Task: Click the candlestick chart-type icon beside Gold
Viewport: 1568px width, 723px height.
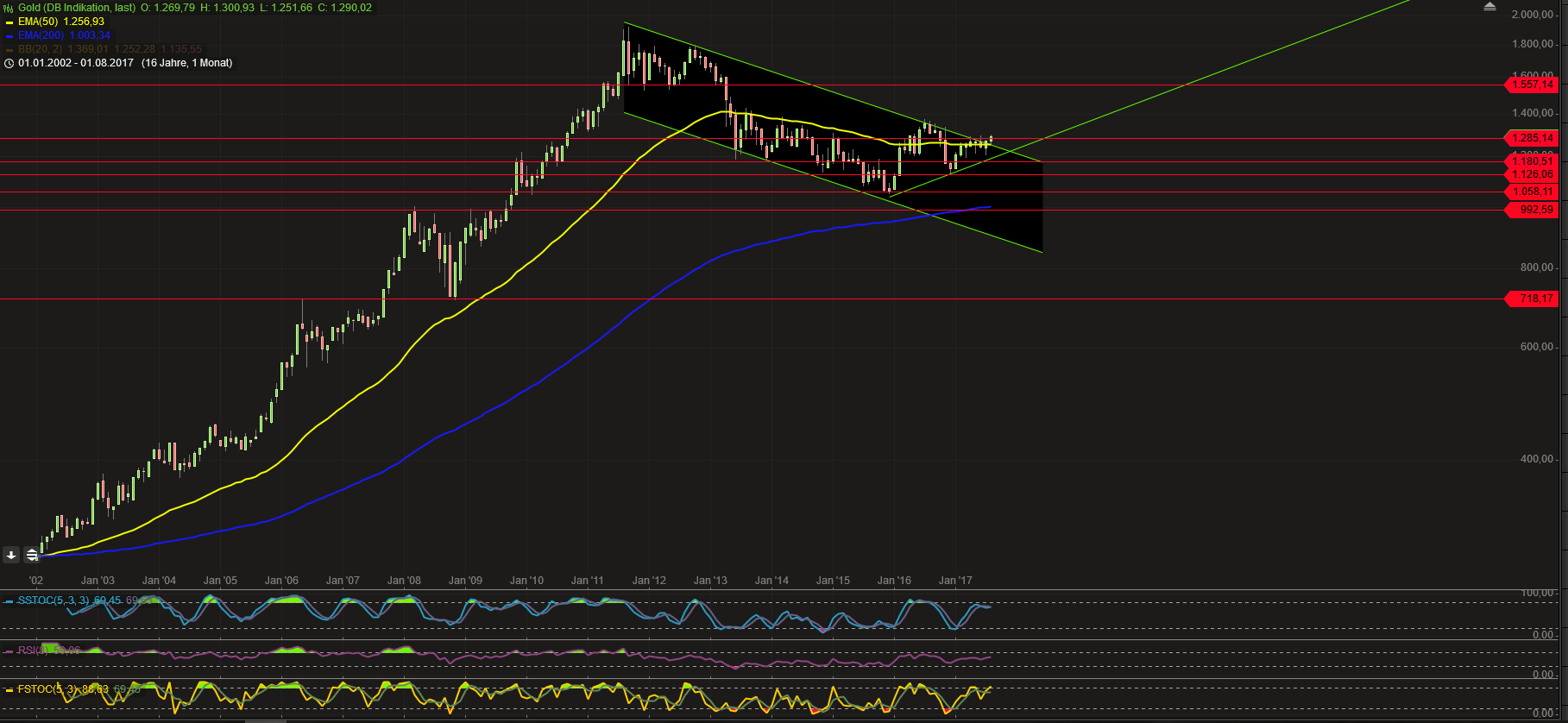Action: (x=9, y=8)
